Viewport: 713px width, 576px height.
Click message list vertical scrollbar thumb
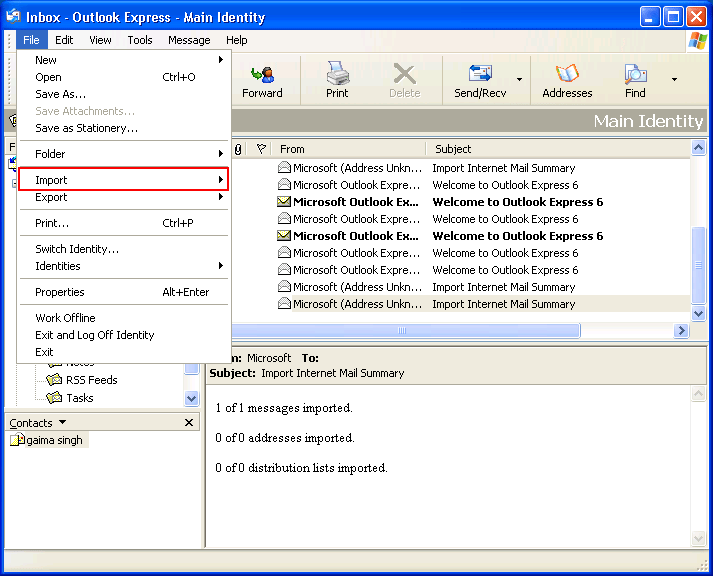(x=698, y=265)
